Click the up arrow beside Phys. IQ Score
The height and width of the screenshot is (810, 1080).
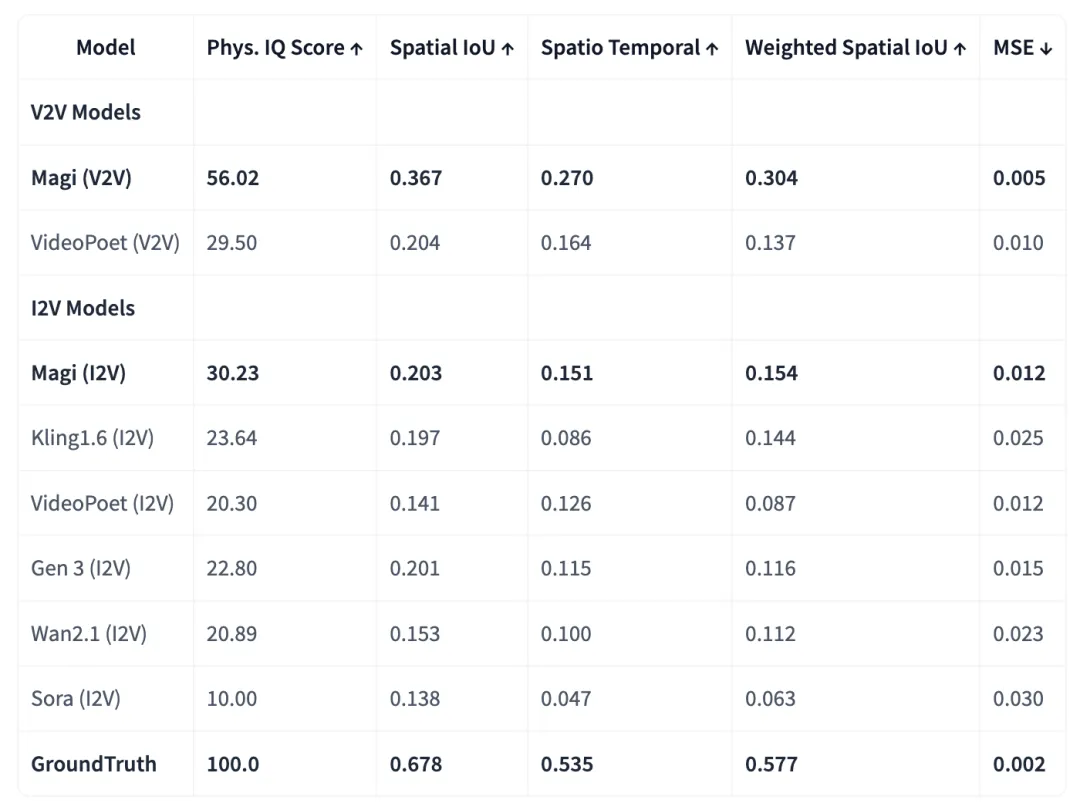357,49
